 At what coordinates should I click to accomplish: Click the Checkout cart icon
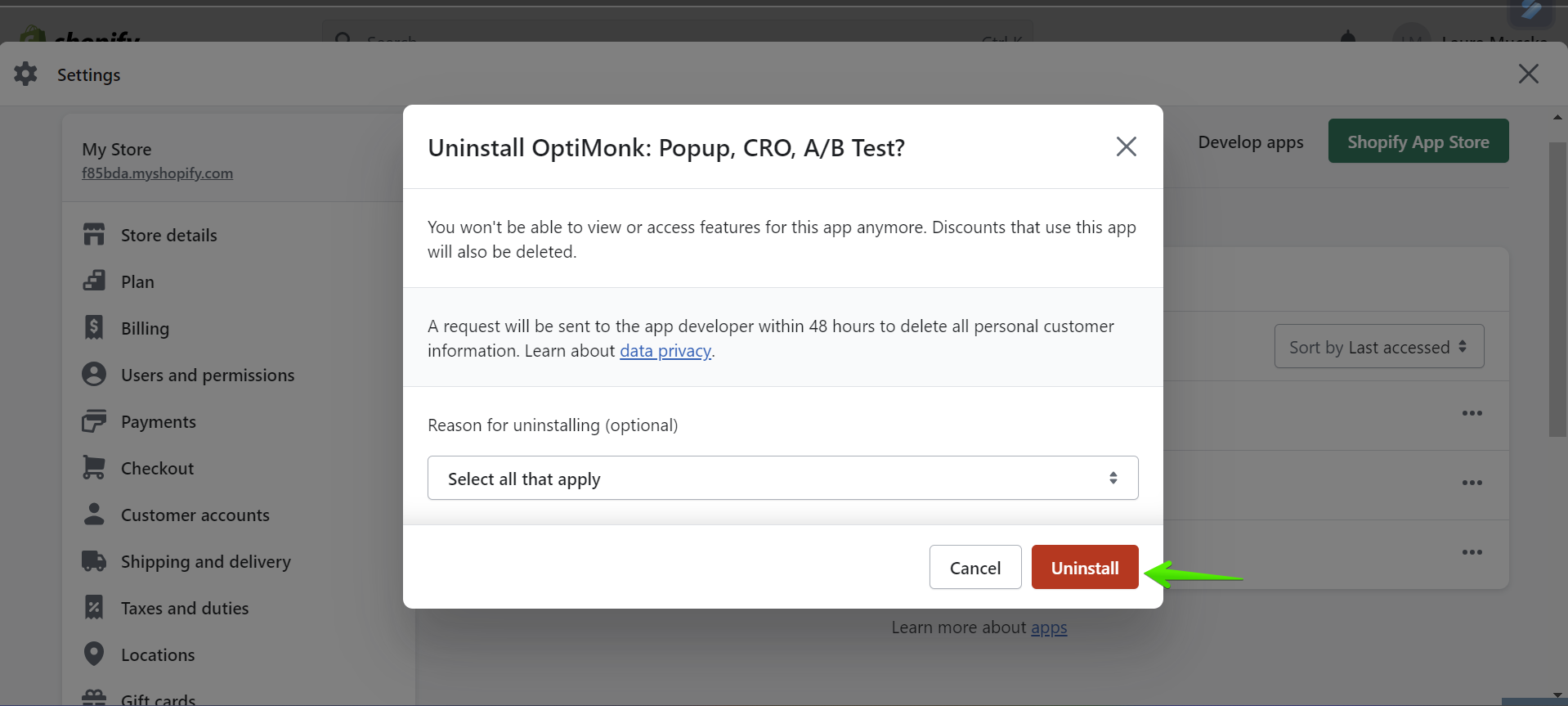(x=94, y=467)
